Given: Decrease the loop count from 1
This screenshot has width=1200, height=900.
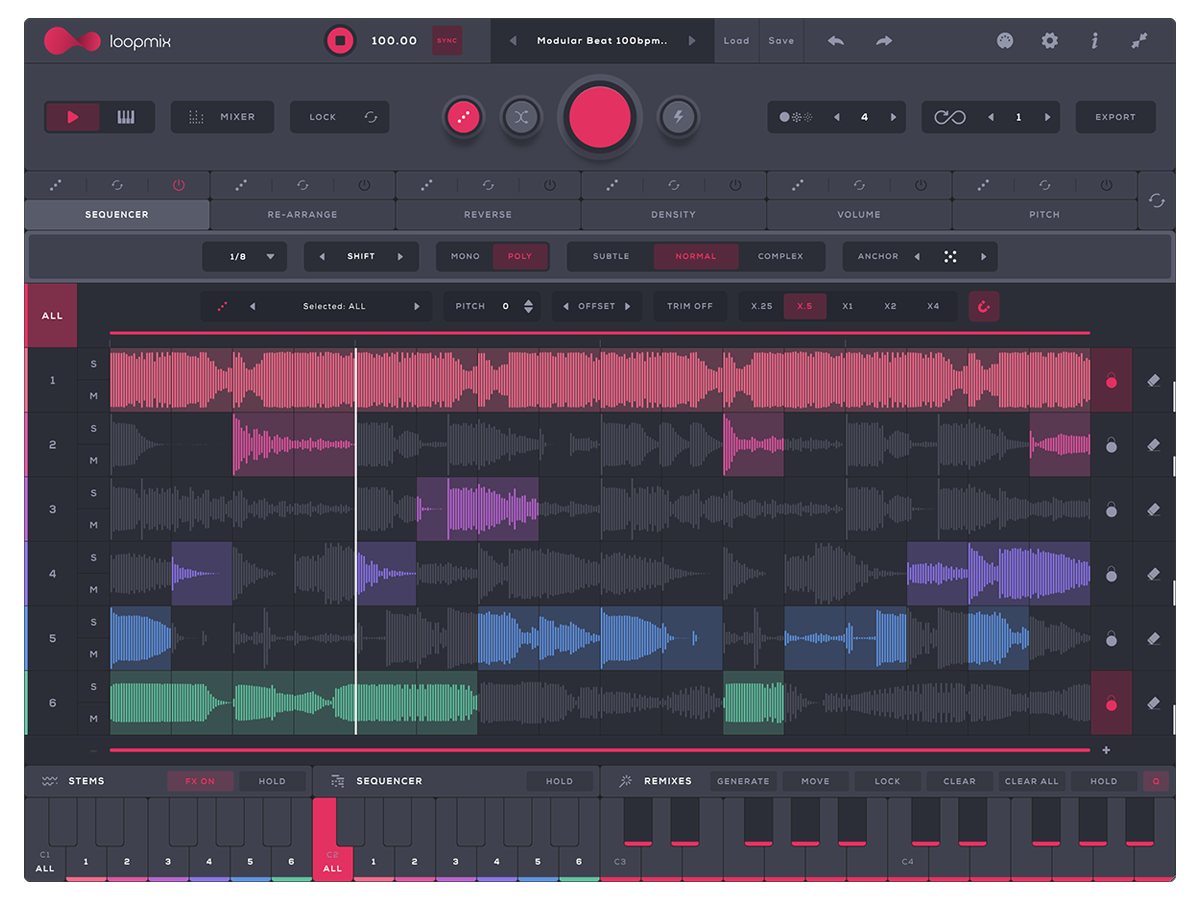Looking at the screenshot, I should [991, 117].
